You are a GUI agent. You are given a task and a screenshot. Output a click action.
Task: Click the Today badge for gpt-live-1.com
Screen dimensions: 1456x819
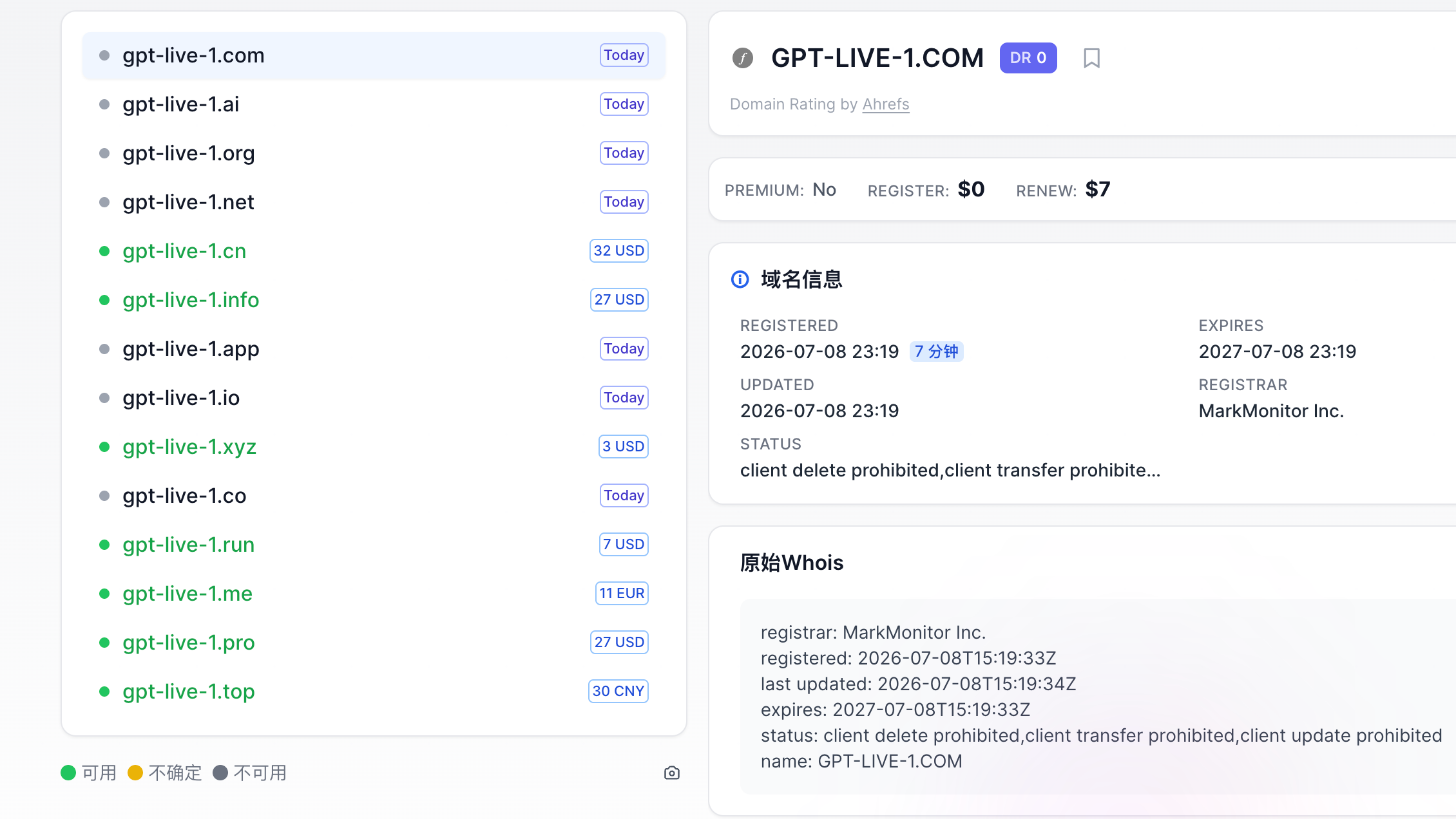(624, 55)
